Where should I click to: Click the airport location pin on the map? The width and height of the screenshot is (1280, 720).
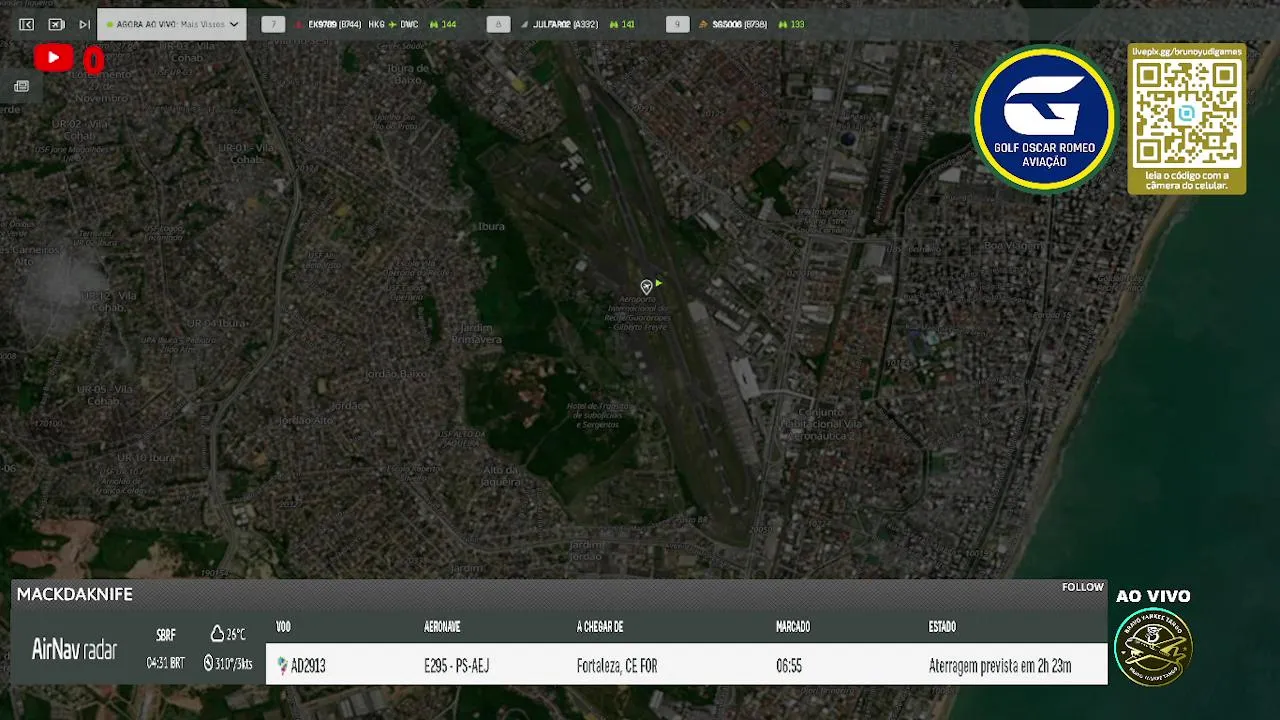coord(646,288)
